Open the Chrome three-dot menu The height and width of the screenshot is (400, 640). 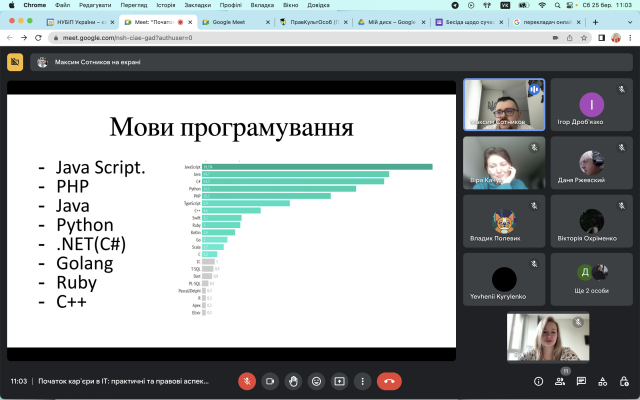tap(630, 38)
